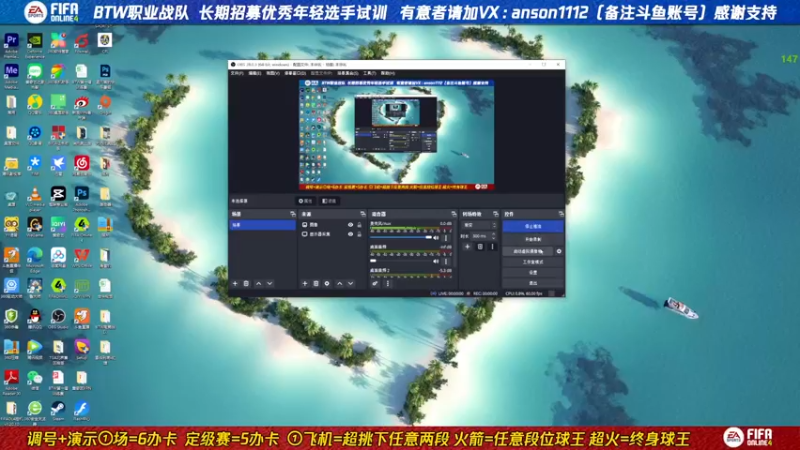The image size is (800, 450).
Task: Adjust transition duration spinner arrows
Action: [493, 236]
